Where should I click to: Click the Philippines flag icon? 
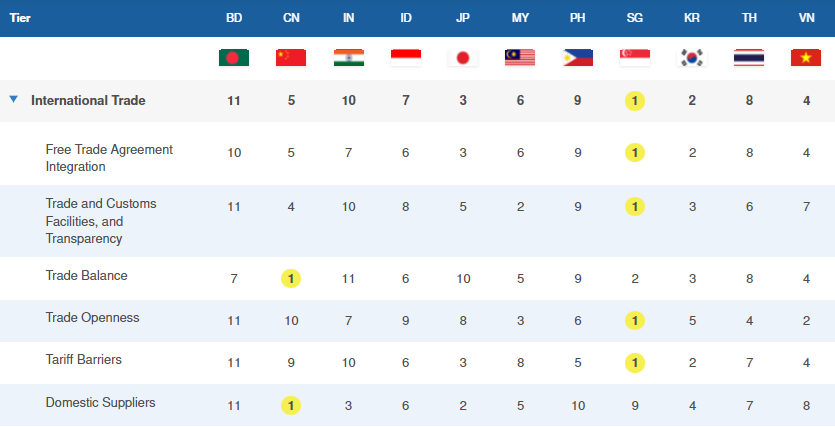coord(577,58)
